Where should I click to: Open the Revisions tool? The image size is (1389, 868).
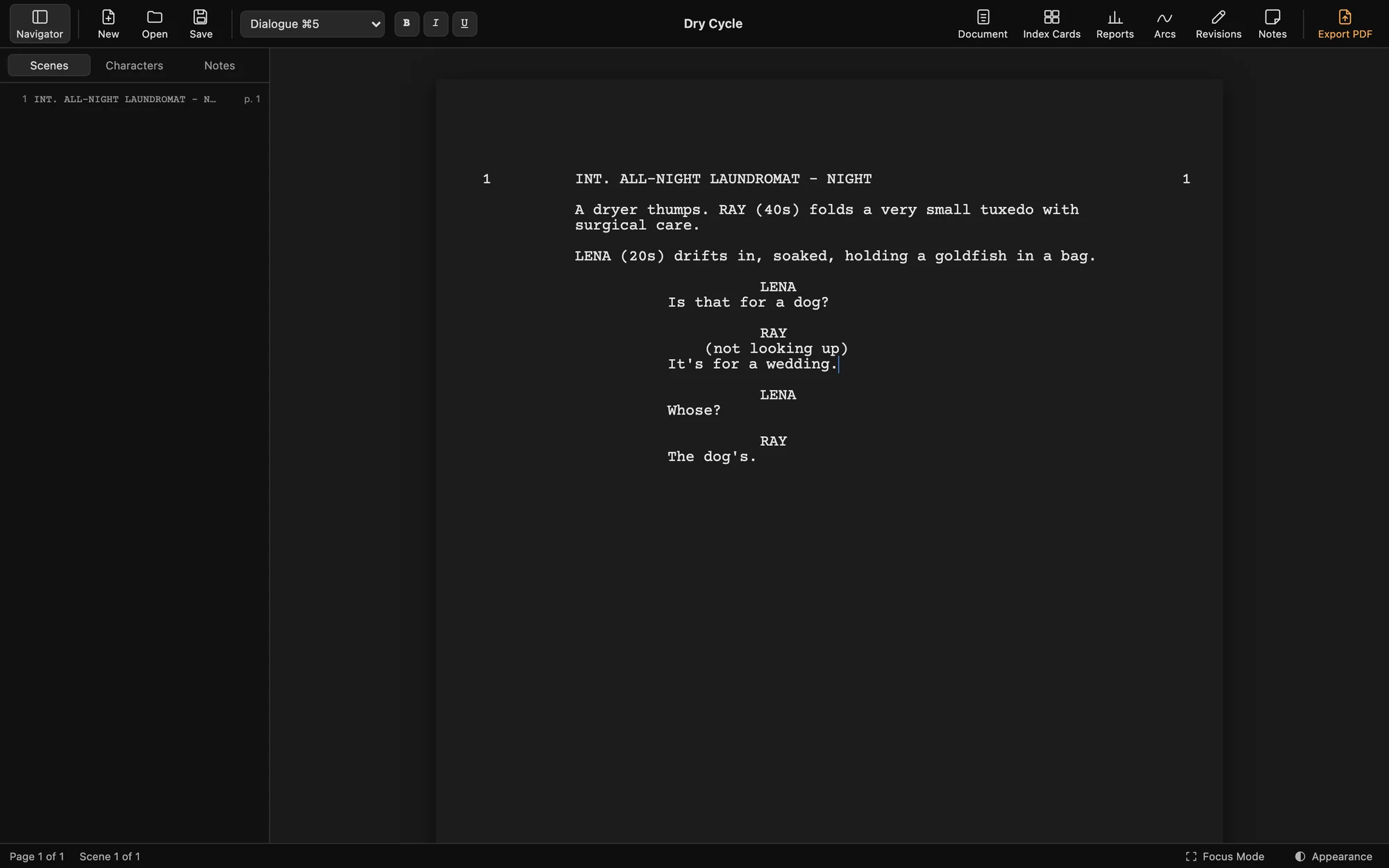[1218, 24]
